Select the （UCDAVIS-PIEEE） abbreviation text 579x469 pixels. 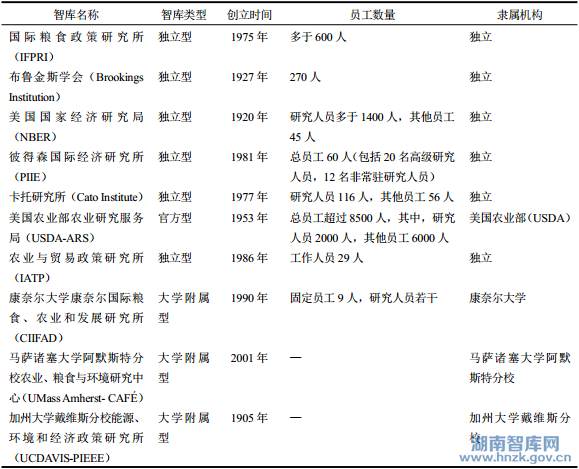tap(62, 458)
